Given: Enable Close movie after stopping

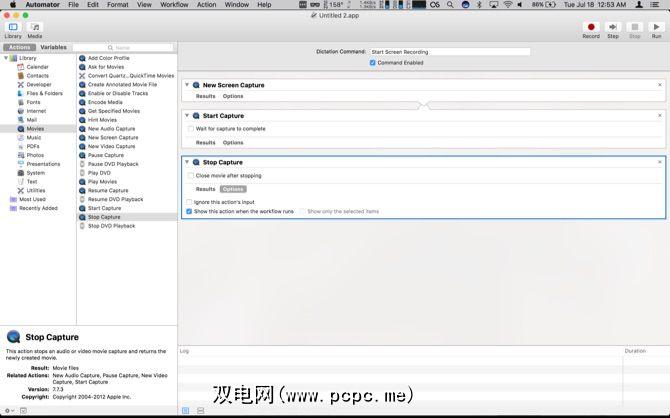Looking at the screenshot, I should [191, 176].
